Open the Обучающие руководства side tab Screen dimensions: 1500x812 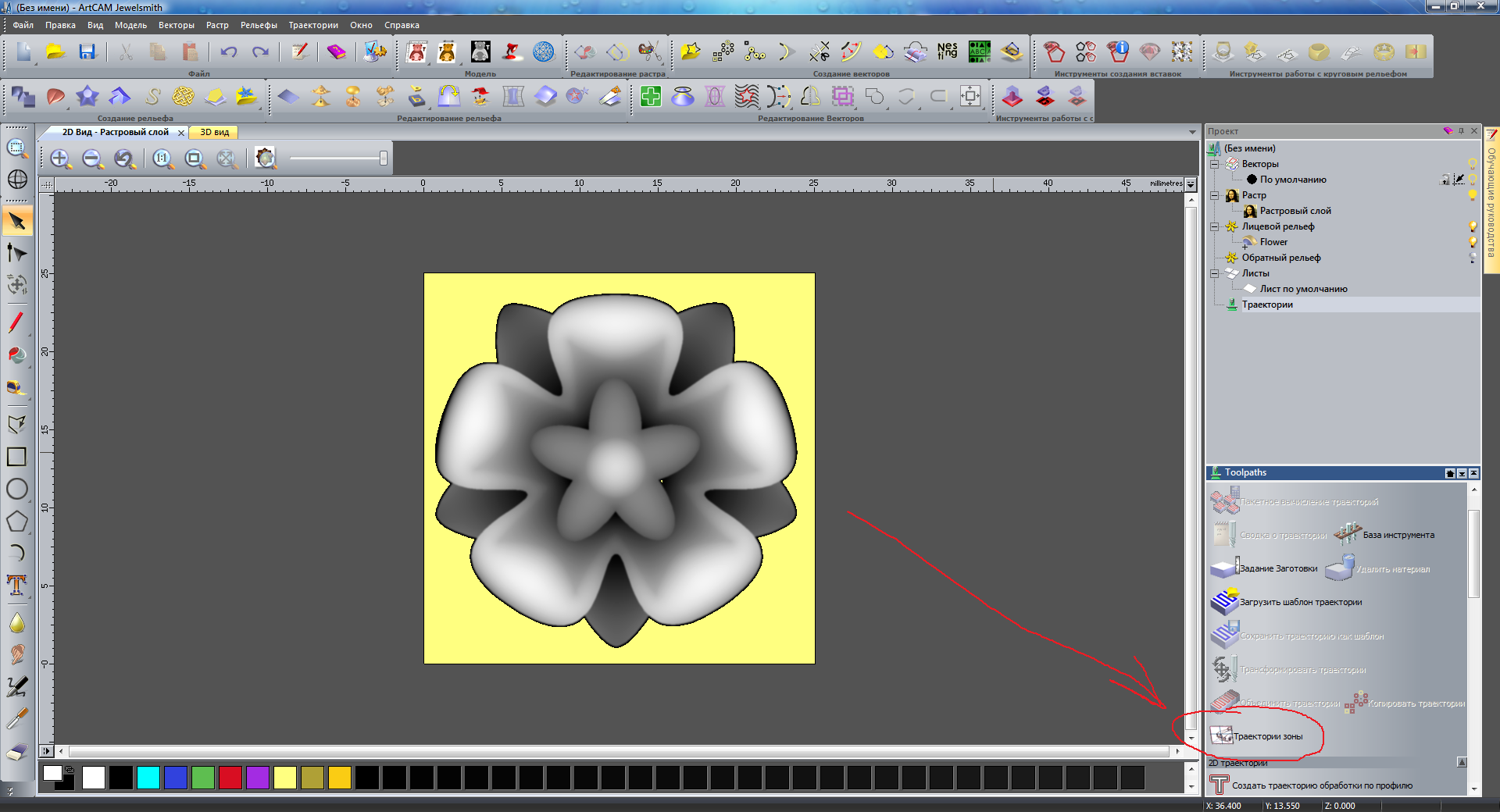[x=1491, y=200]
